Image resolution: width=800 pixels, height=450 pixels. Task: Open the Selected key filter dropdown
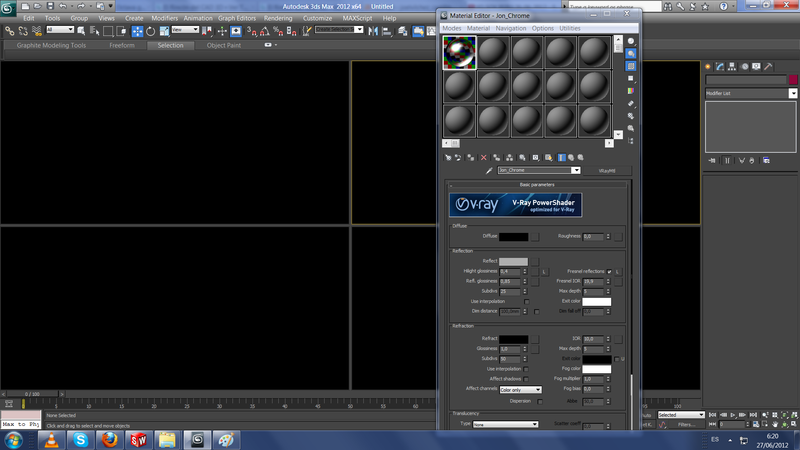point(681,415)
